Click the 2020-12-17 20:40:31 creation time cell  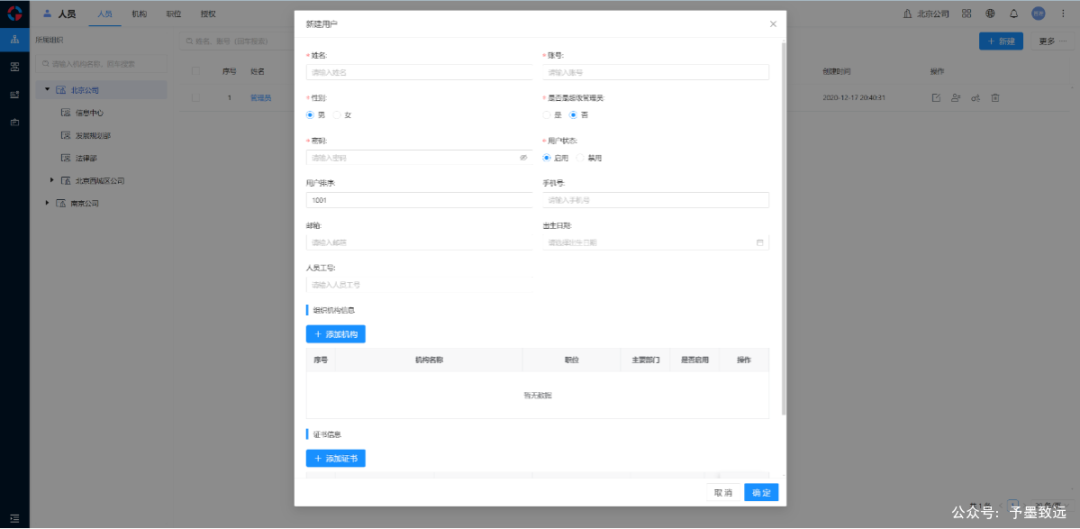tap(853, 98)
